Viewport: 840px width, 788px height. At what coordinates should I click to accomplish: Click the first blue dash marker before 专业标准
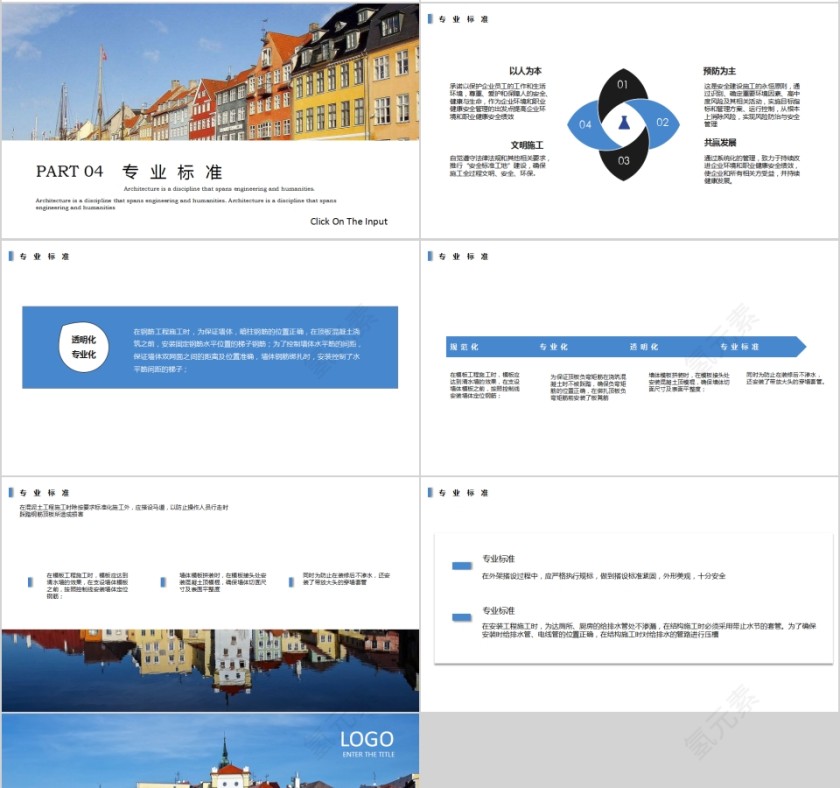coord(461,566)
